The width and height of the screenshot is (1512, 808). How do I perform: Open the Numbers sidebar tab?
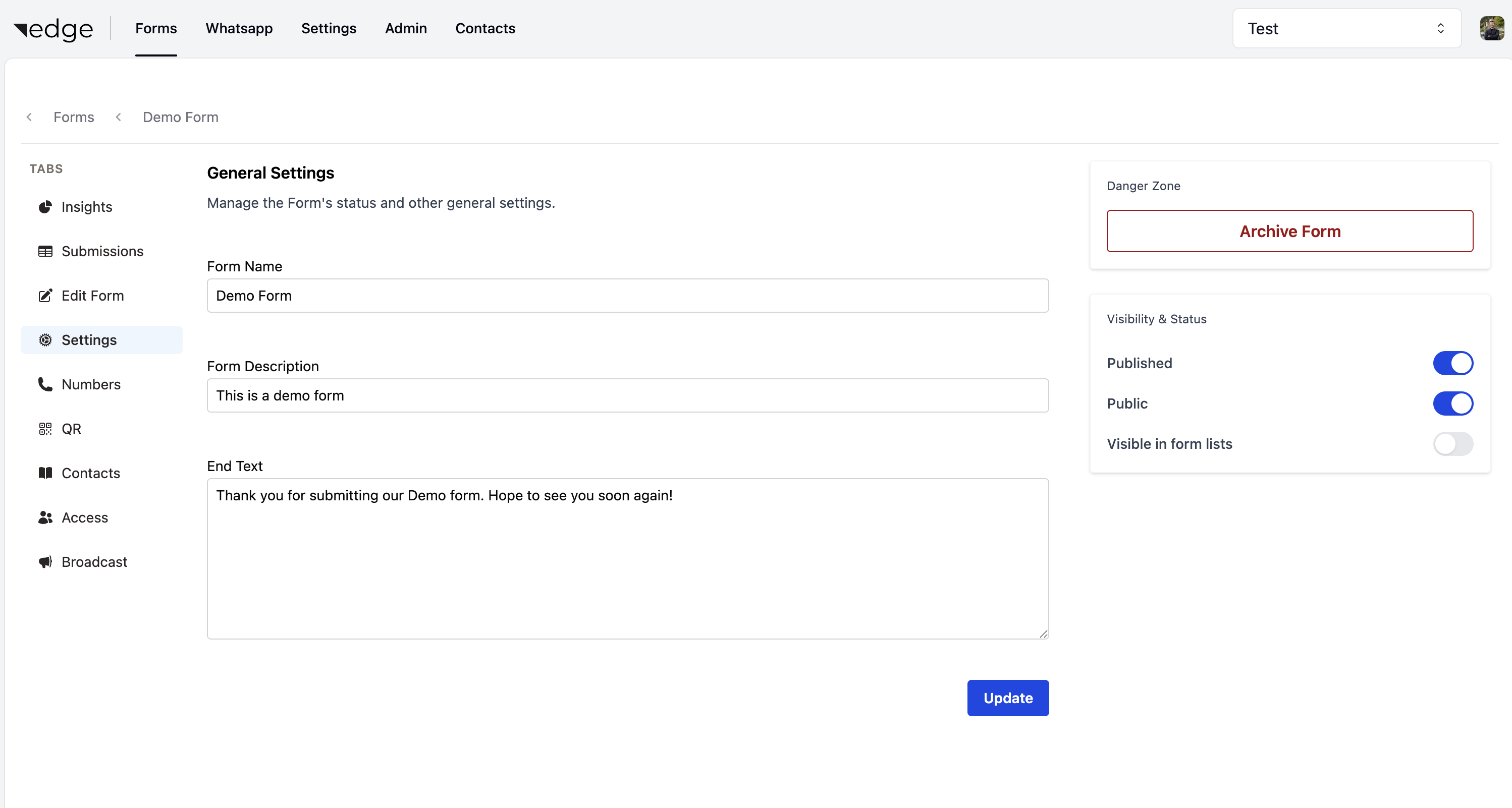pyautogui.click(x=101, y=384)
